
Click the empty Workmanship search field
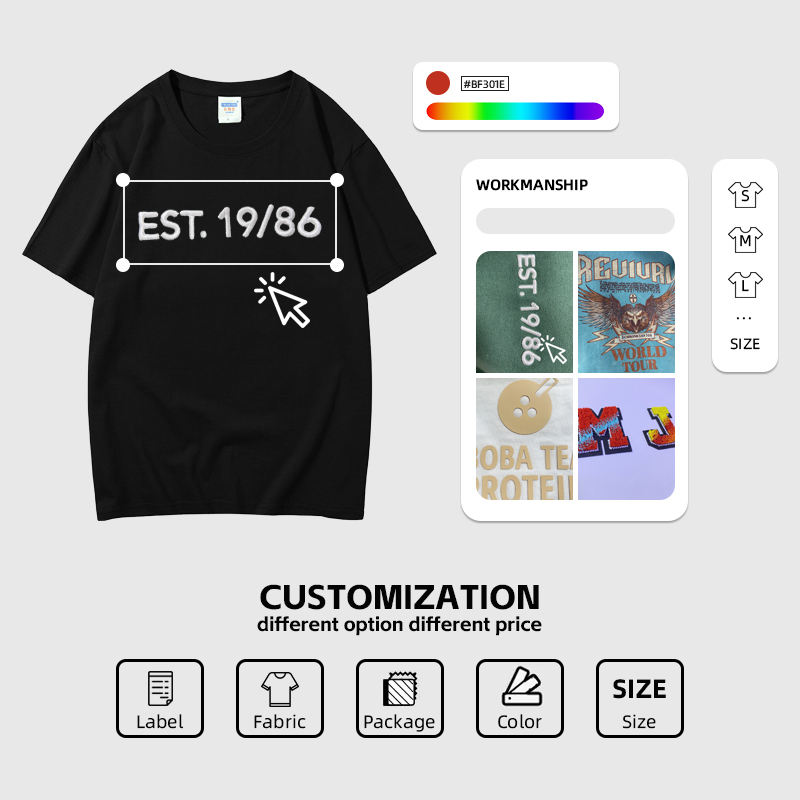[575, 221]
